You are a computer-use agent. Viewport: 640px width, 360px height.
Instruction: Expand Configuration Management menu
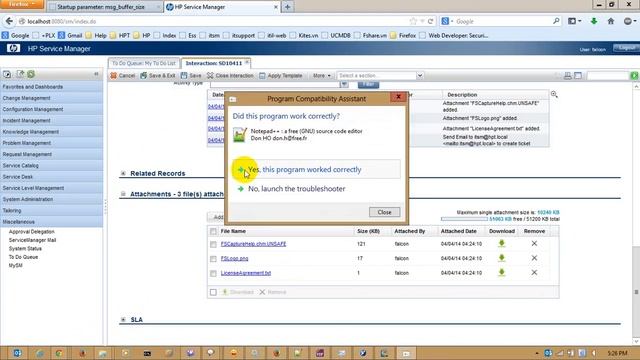click(51, 109)
